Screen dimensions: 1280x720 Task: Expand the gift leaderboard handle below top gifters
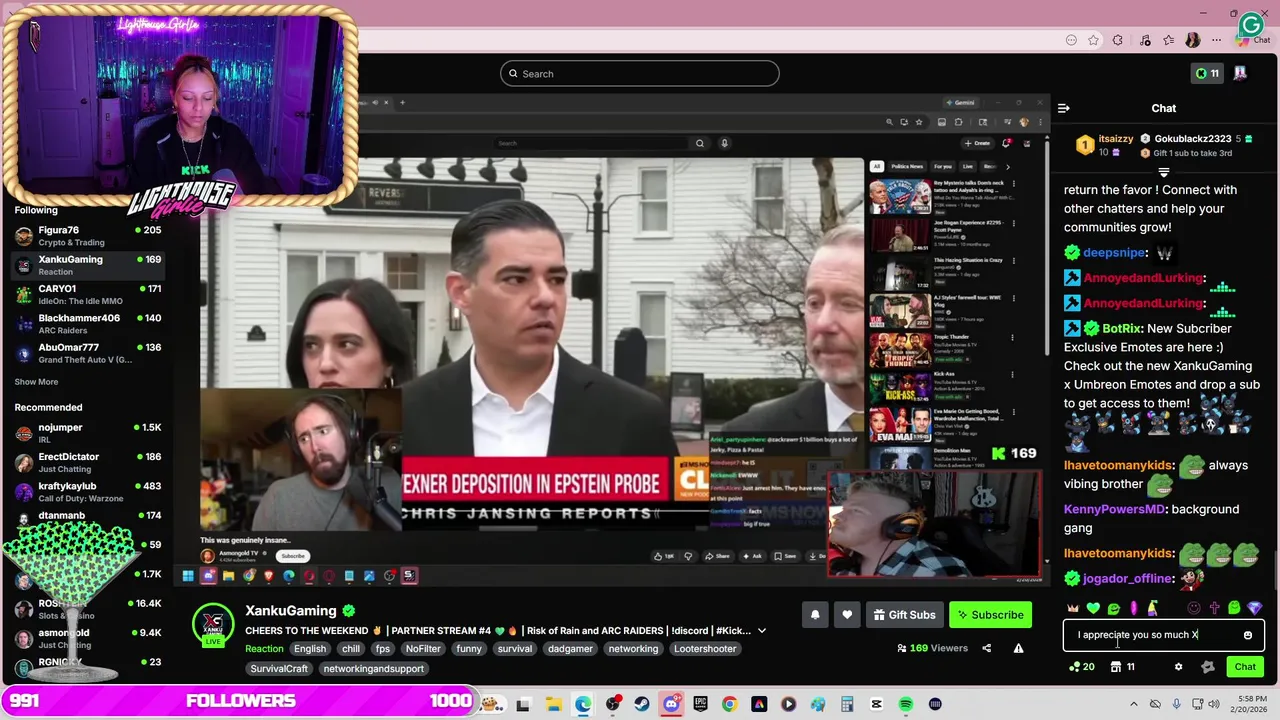coord(1163,173)
